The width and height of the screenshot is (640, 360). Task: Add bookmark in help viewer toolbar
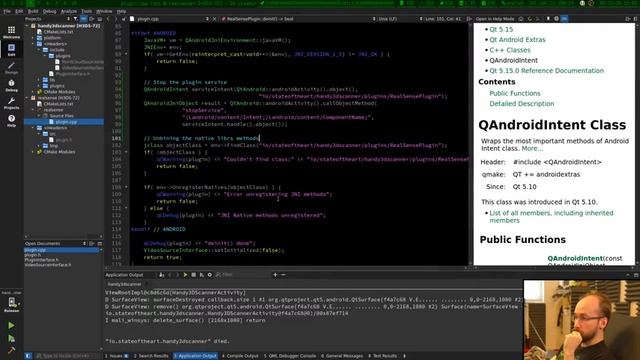548,19
